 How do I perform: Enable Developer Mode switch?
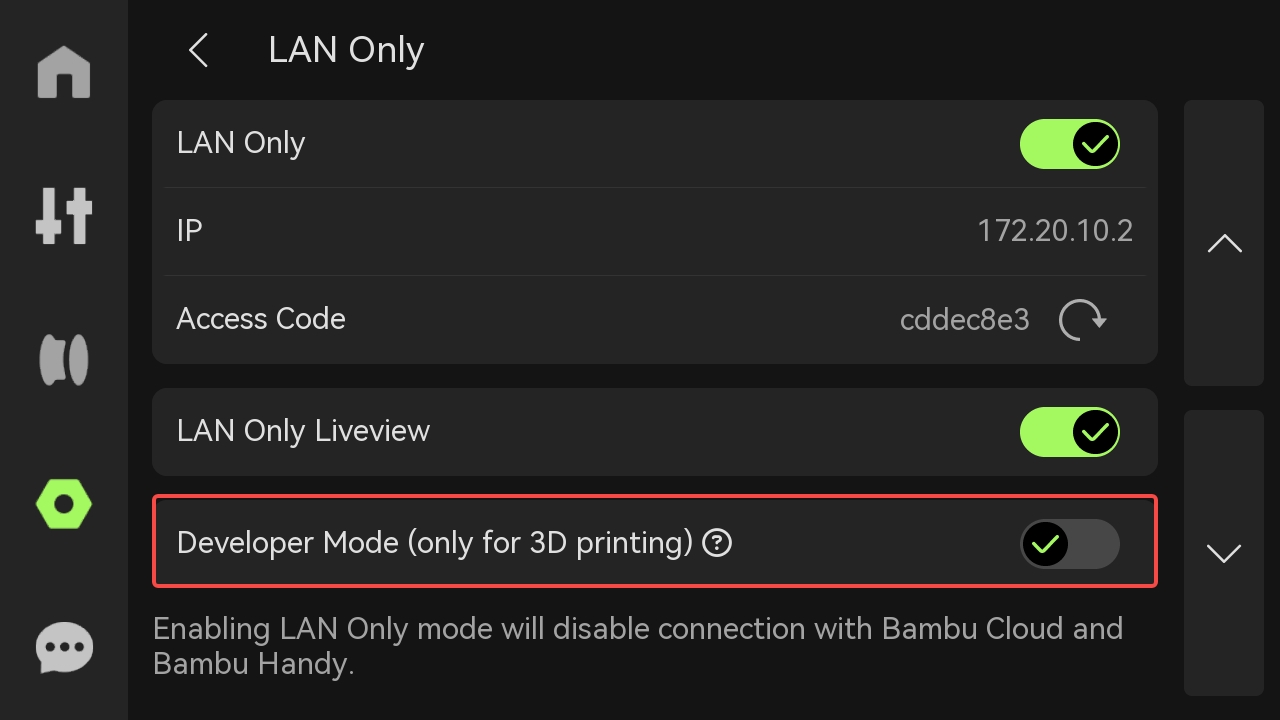(x=1069, y=543)
